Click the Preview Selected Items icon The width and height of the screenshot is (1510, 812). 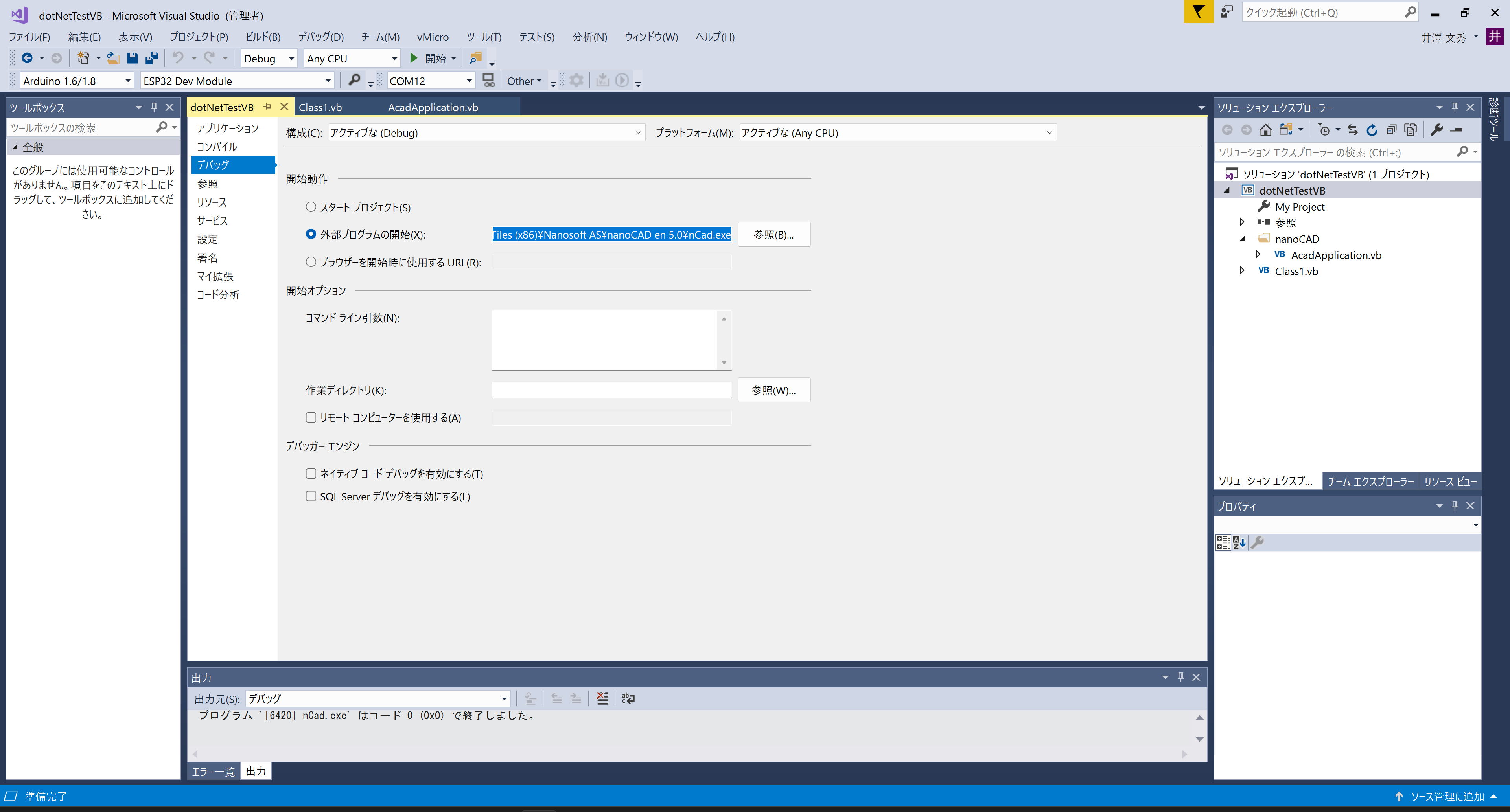coord(1456,130)
